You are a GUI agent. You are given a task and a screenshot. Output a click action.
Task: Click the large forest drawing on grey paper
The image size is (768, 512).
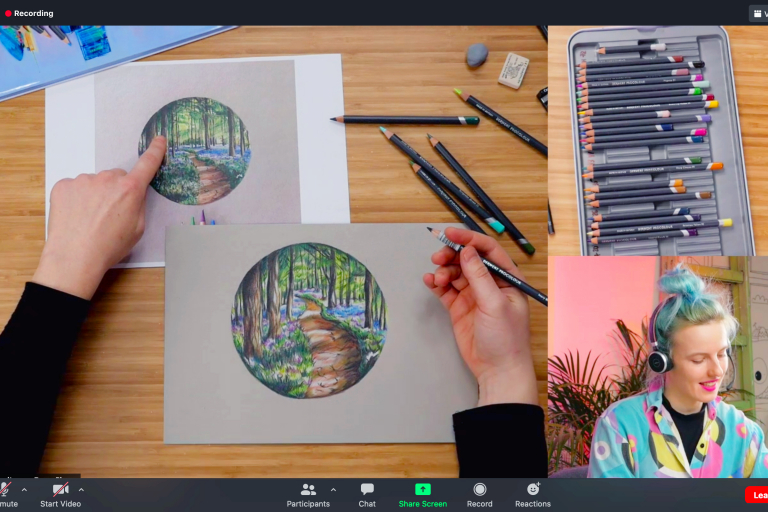pos(308,319)
